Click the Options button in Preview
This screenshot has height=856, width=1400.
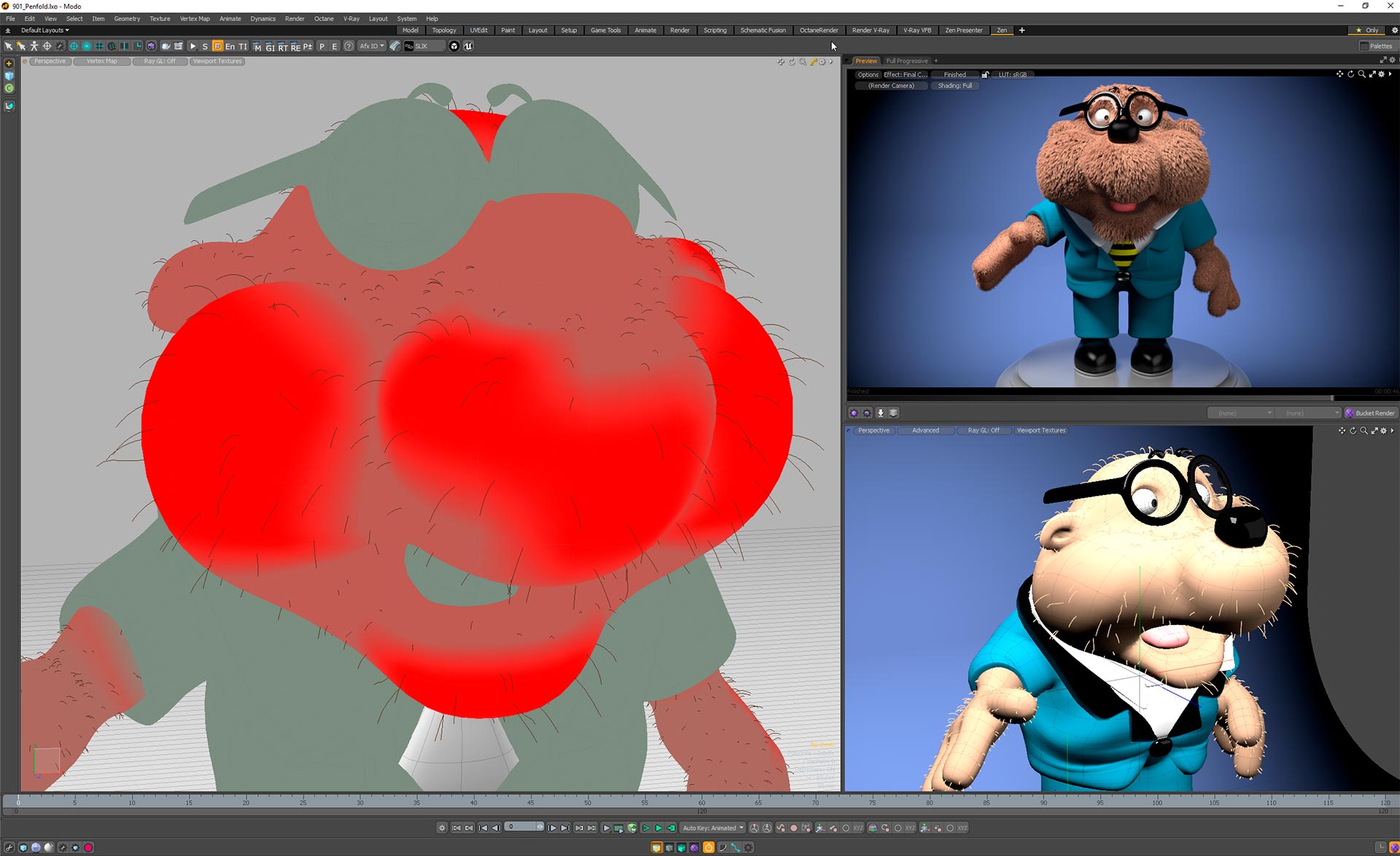pos(868,74)
